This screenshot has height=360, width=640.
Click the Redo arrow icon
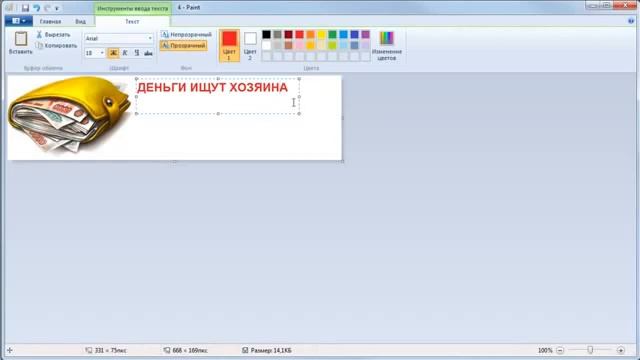click(x=47, y=8)
